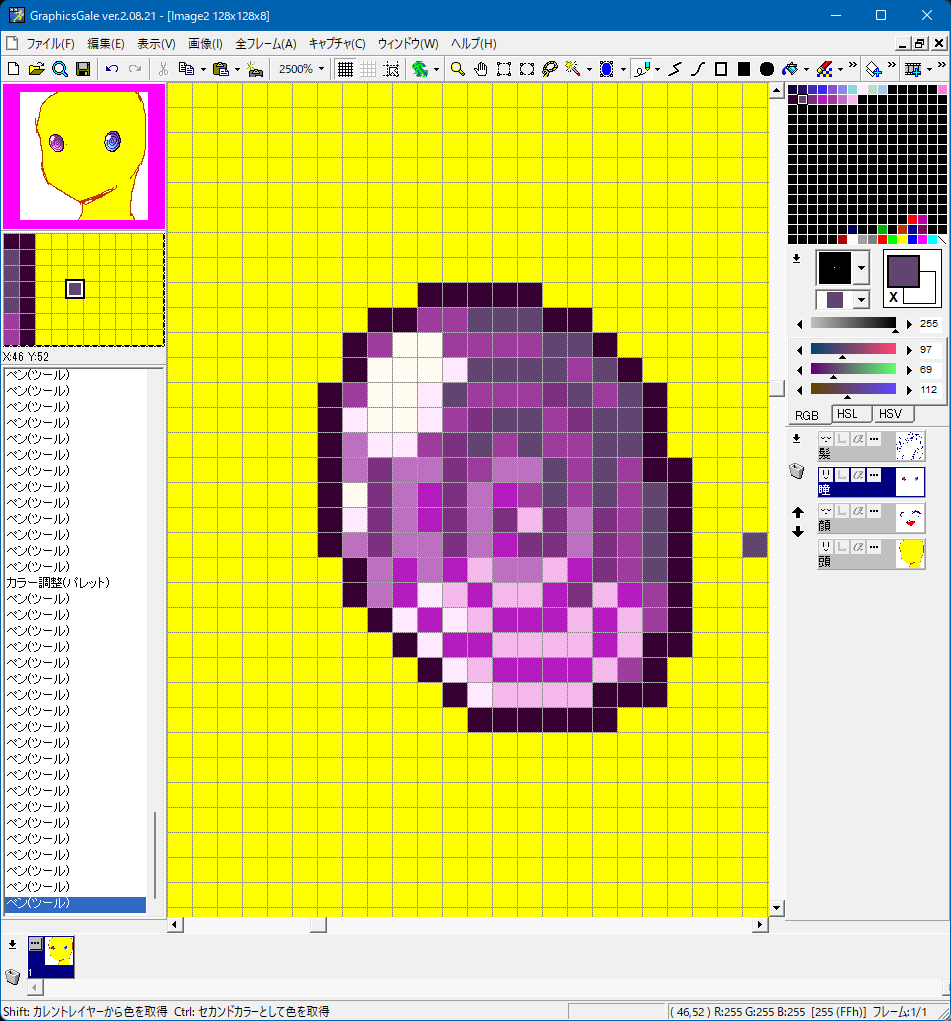Click the green onion skin icon
Viewport: 951px width, 1021px height.
point(420,69)
